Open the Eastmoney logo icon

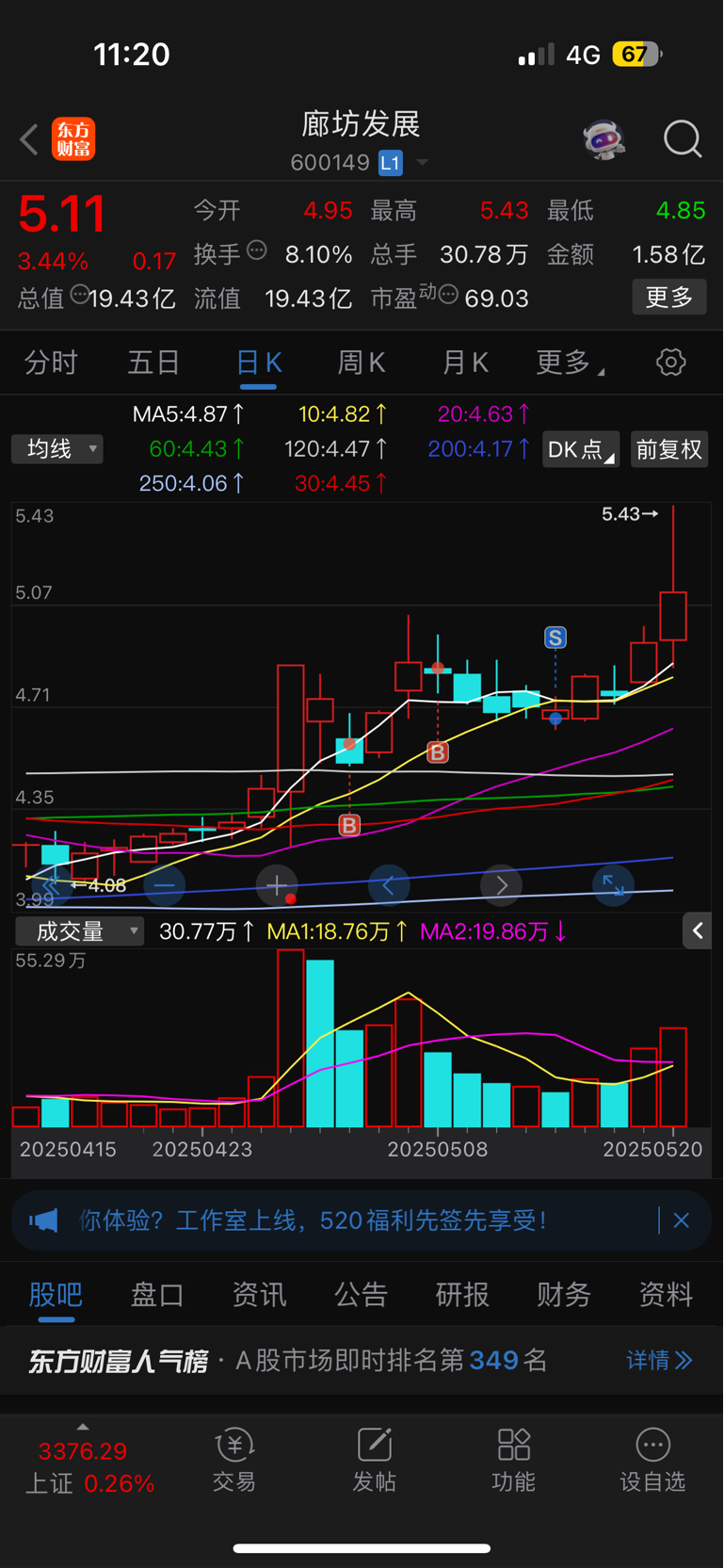[73, 139]
